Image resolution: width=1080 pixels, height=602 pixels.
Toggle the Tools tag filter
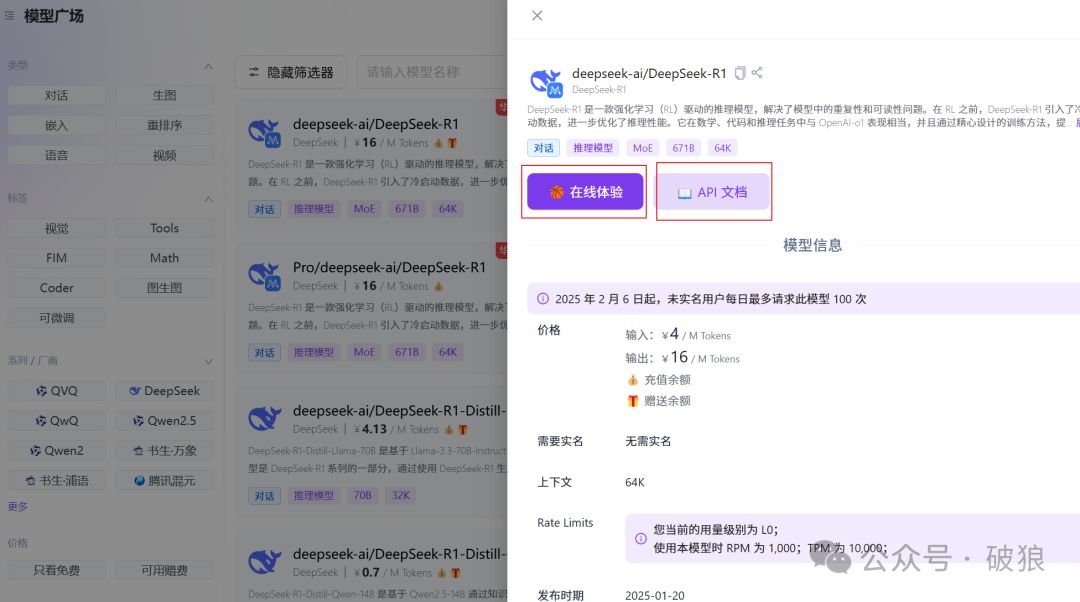point(165,228)
